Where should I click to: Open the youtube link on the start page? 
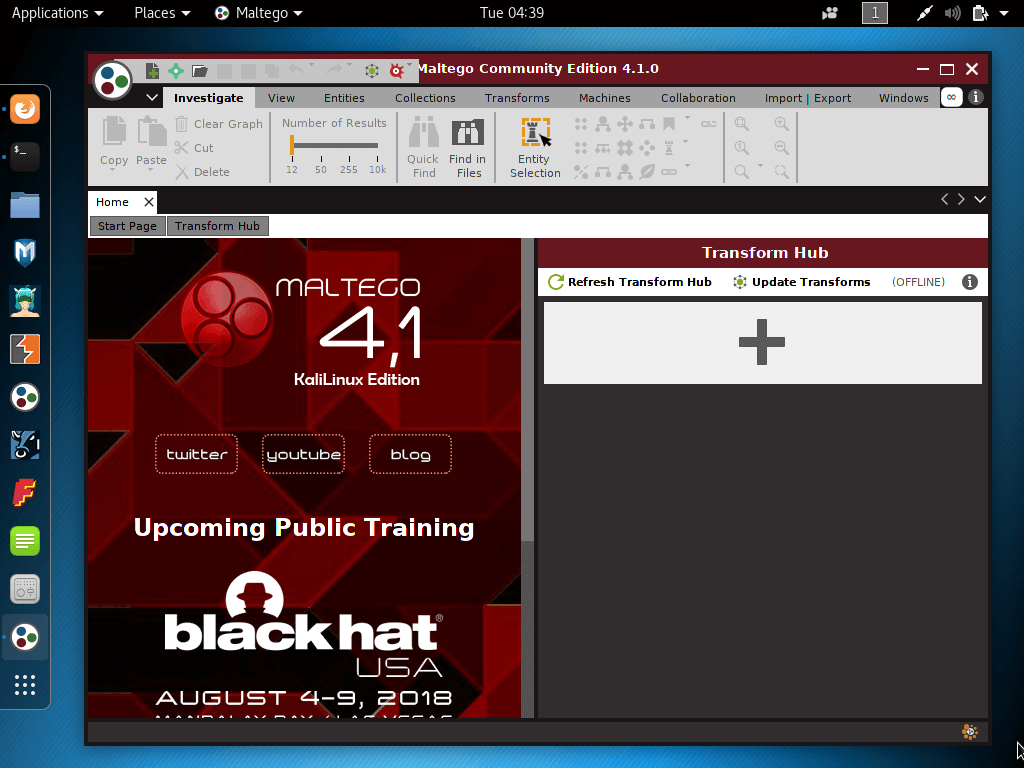coord(303,454)
